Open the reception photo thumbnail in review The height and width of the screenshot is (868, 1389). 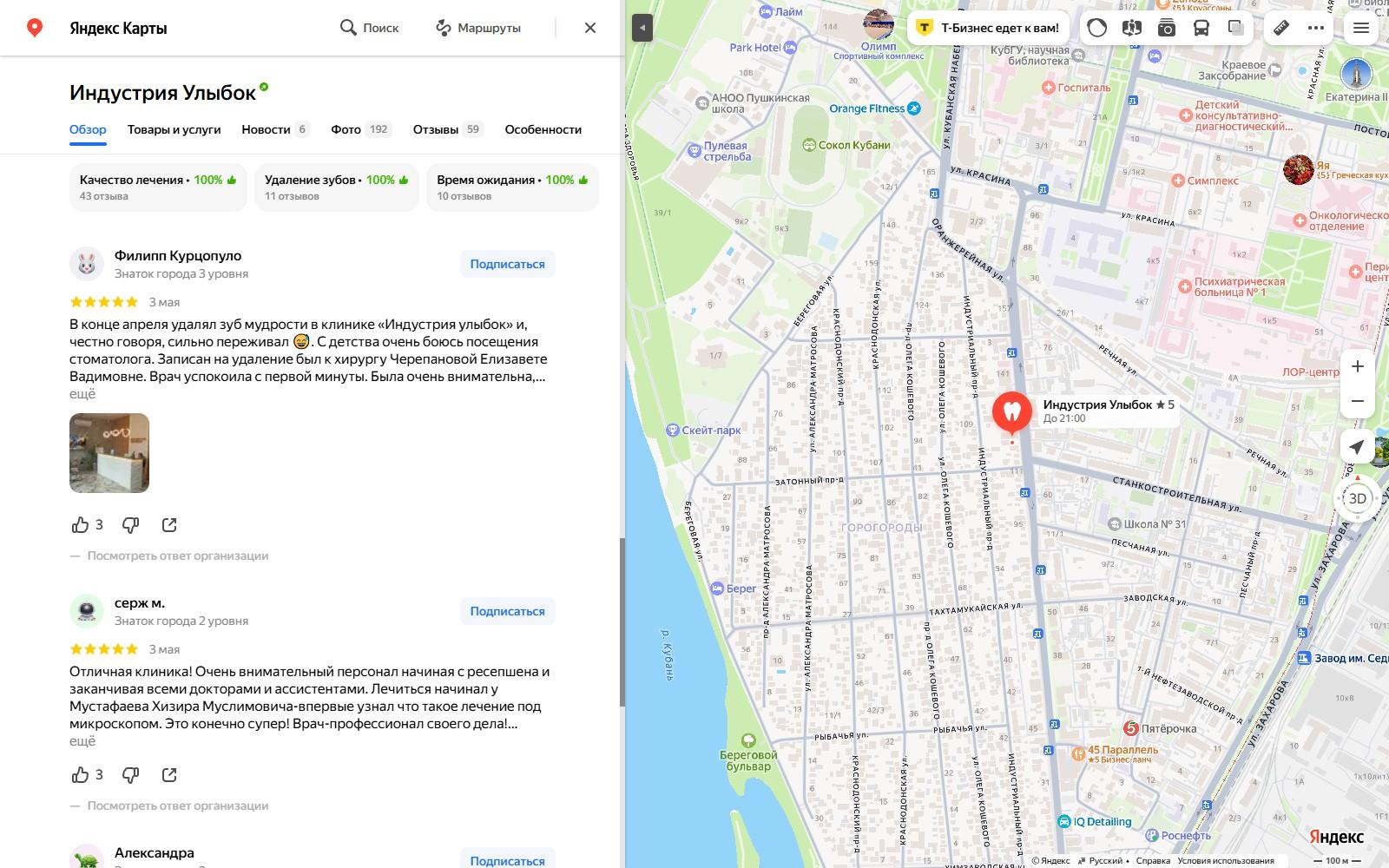[109, 453]
